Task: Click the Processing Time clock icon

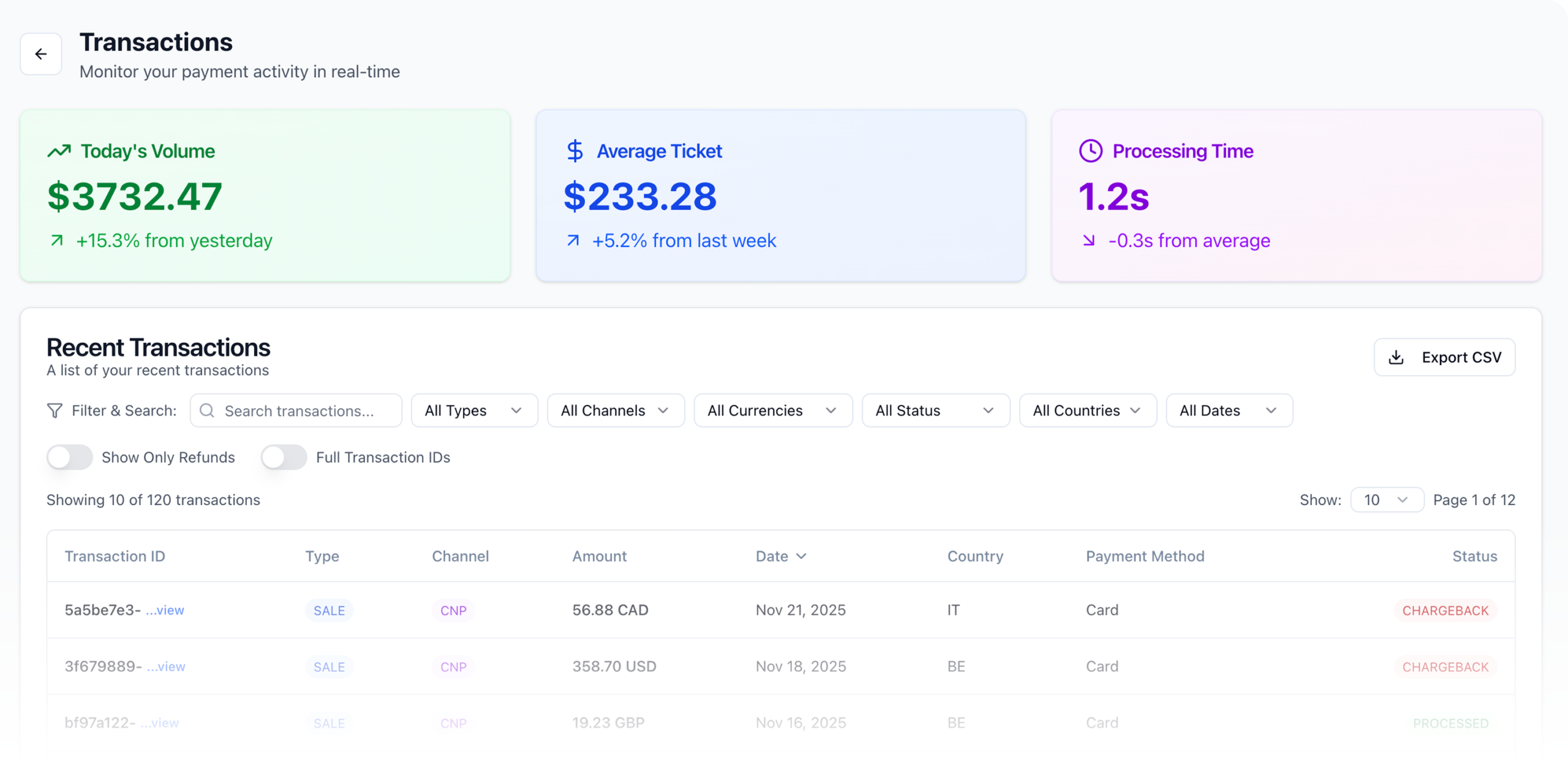Action: pos(1090,151)
